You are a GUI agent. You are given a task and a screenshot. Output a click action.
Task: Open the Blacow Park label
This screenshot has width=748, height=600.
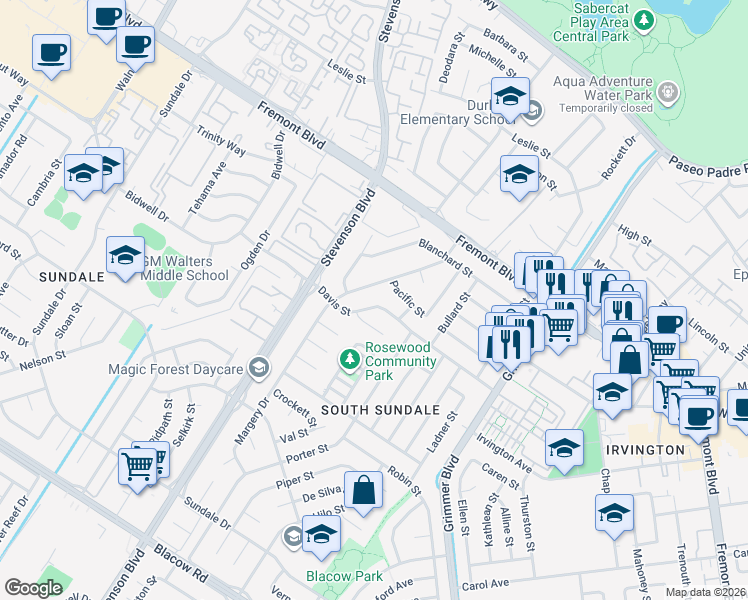(344, 576)
